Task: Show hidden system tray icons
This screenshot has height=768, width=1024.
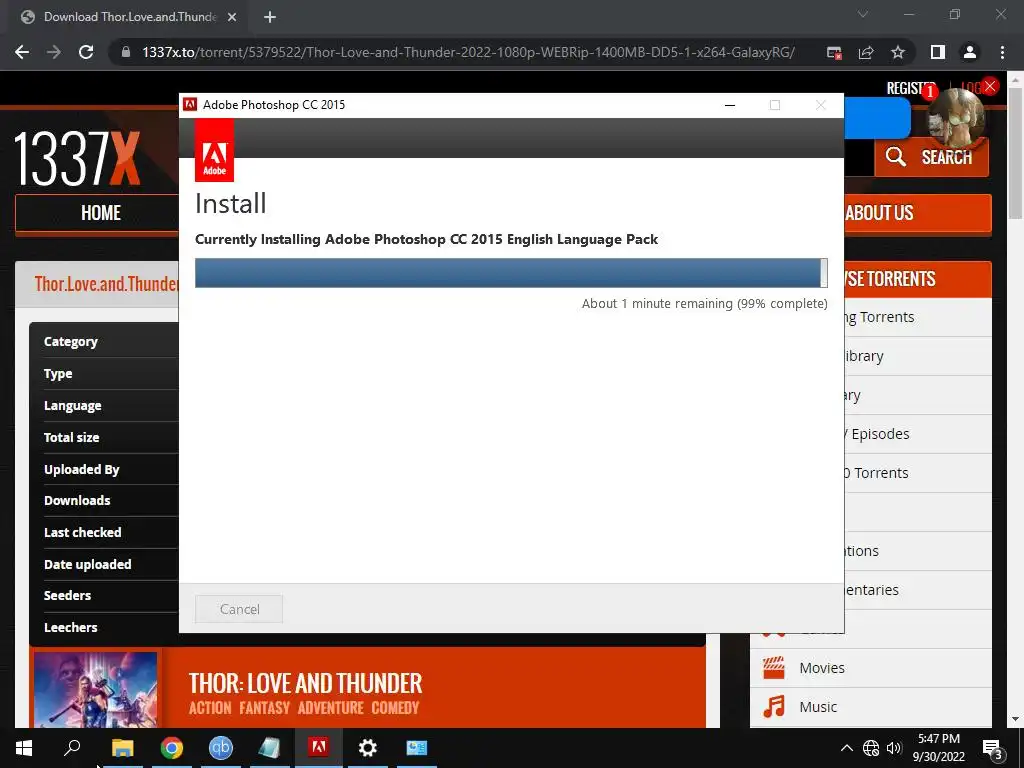Action: click(x=846, y=748)
